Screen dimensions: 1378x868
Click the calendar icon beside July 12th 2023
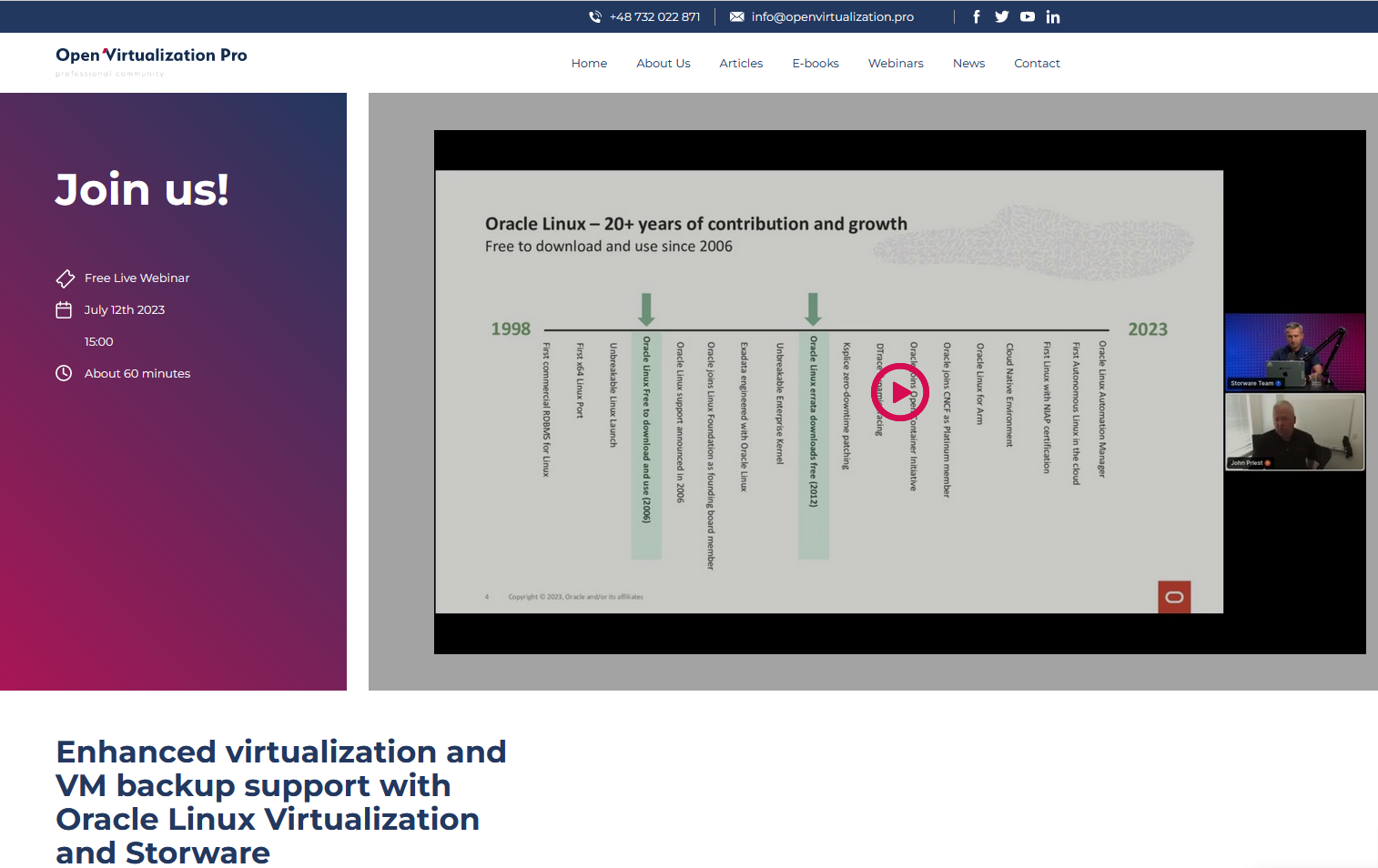(64, 310)
